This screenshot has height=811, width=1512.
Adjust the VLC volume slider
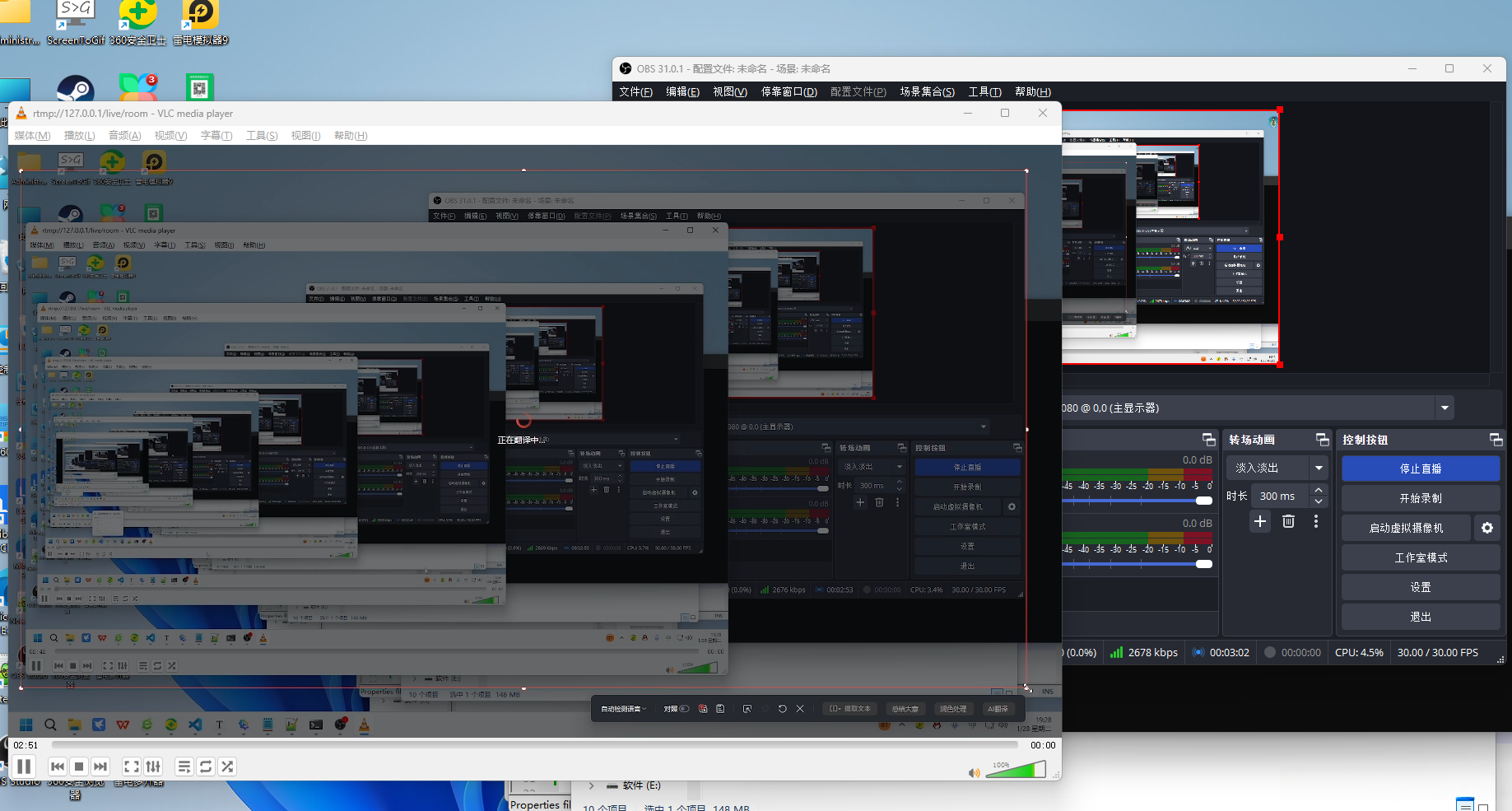click(1016, 770)
